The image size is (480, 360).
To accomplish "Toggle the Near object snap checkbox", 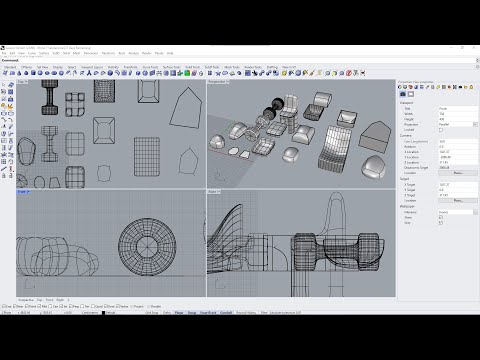I will [16, 306].
